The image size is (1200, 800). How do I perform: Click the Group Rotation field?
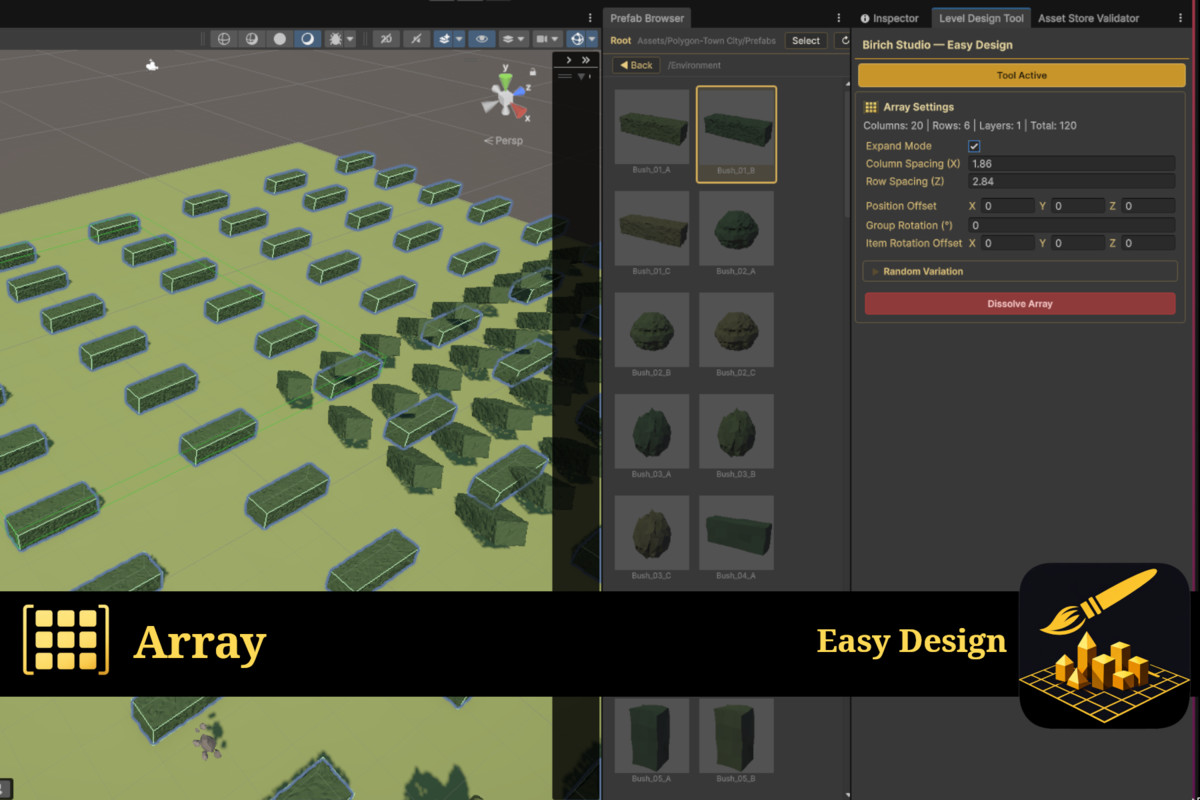[1071, 225]
